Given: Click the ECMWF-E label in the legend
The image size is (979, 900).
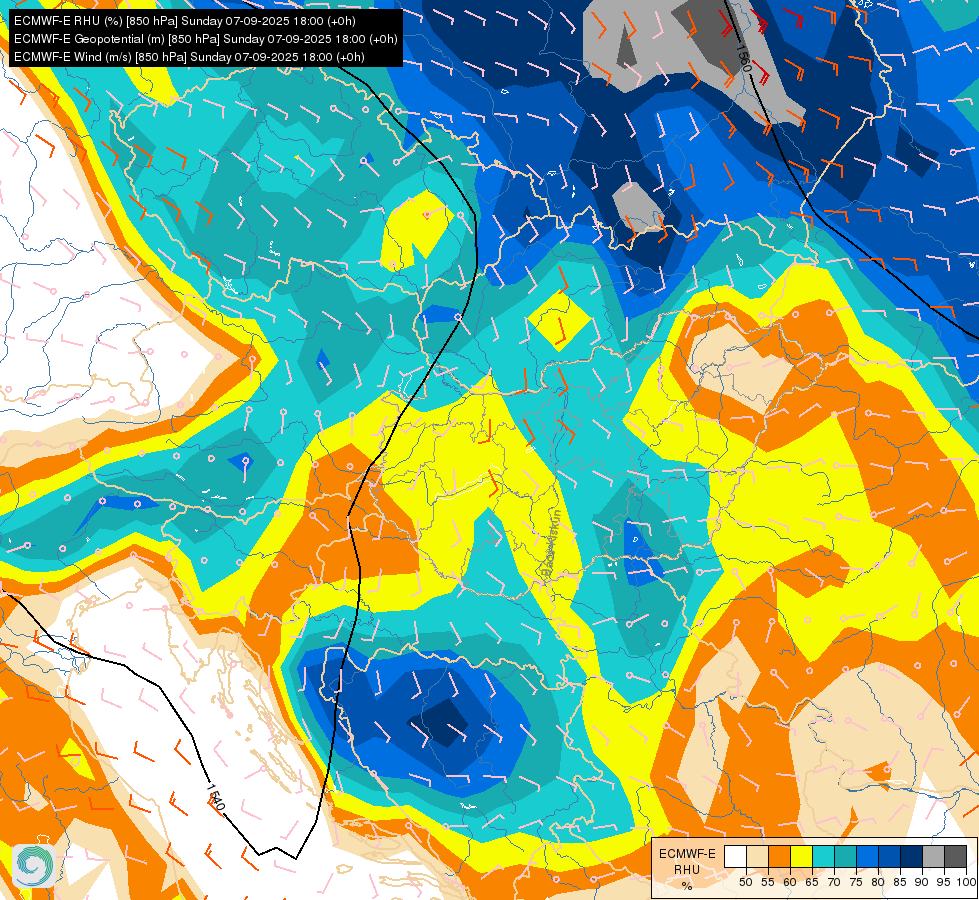Looking at the screenshot, I should click(x=687, y=854).
